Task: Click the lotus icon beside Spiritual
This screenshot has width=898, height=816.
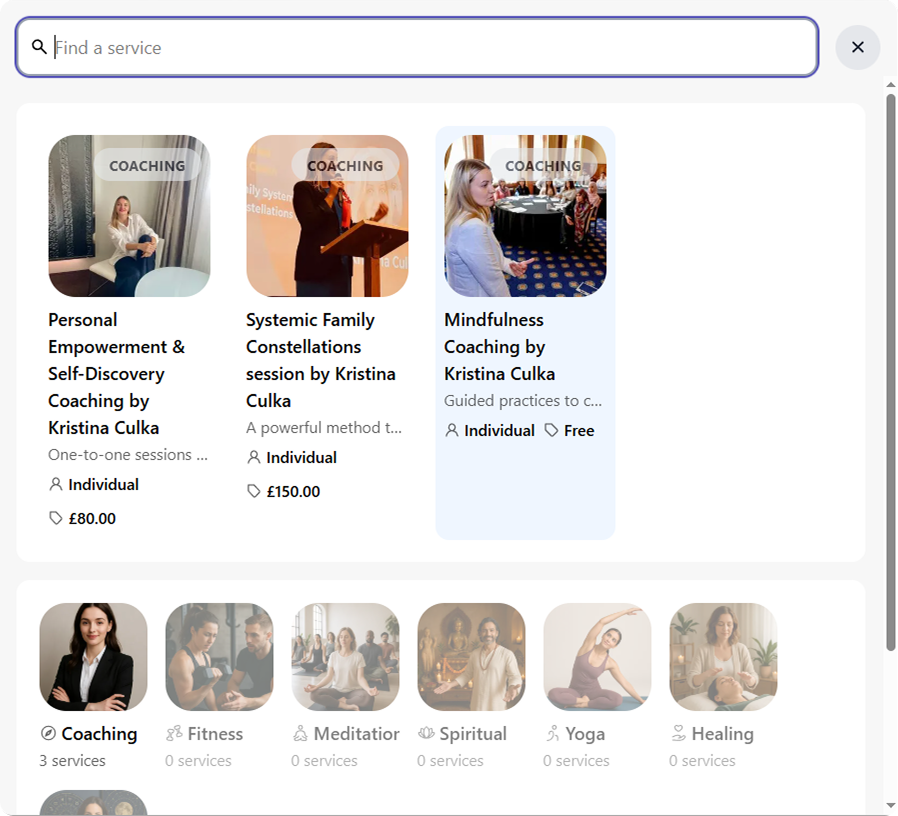Action: pyautogui.click(x=426, y=734)
